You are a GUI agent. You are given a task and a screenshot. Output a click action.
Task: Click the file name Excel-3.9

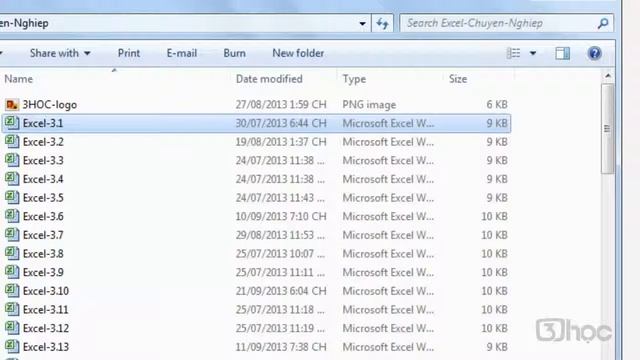point(43,272)
